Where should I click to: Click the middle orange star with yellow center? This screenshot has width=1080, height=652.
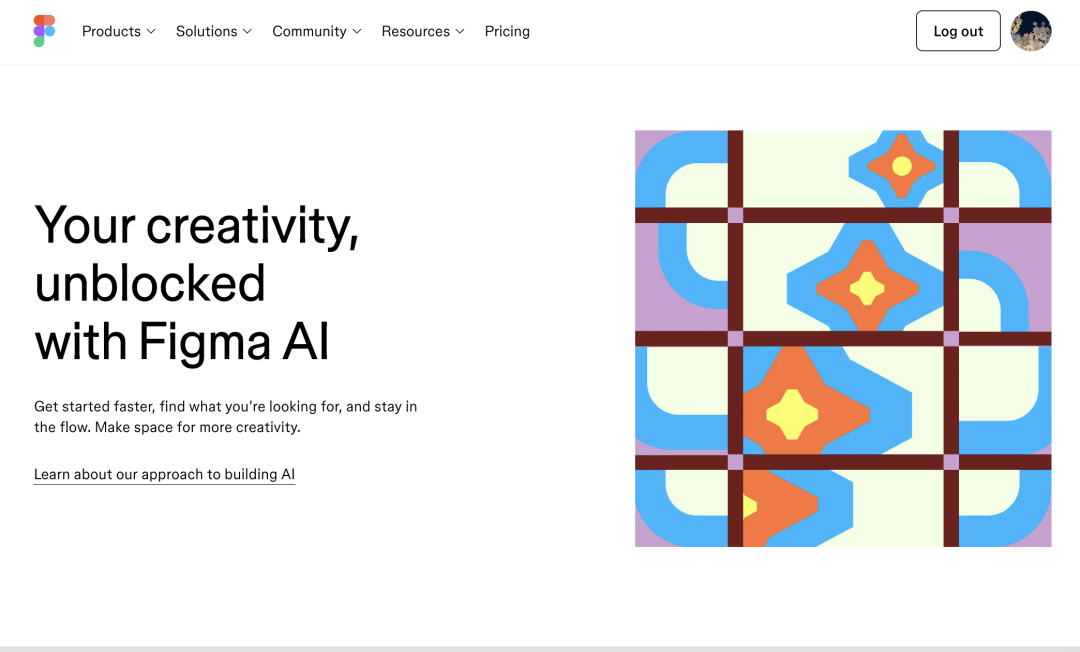[x=867, y=286]
